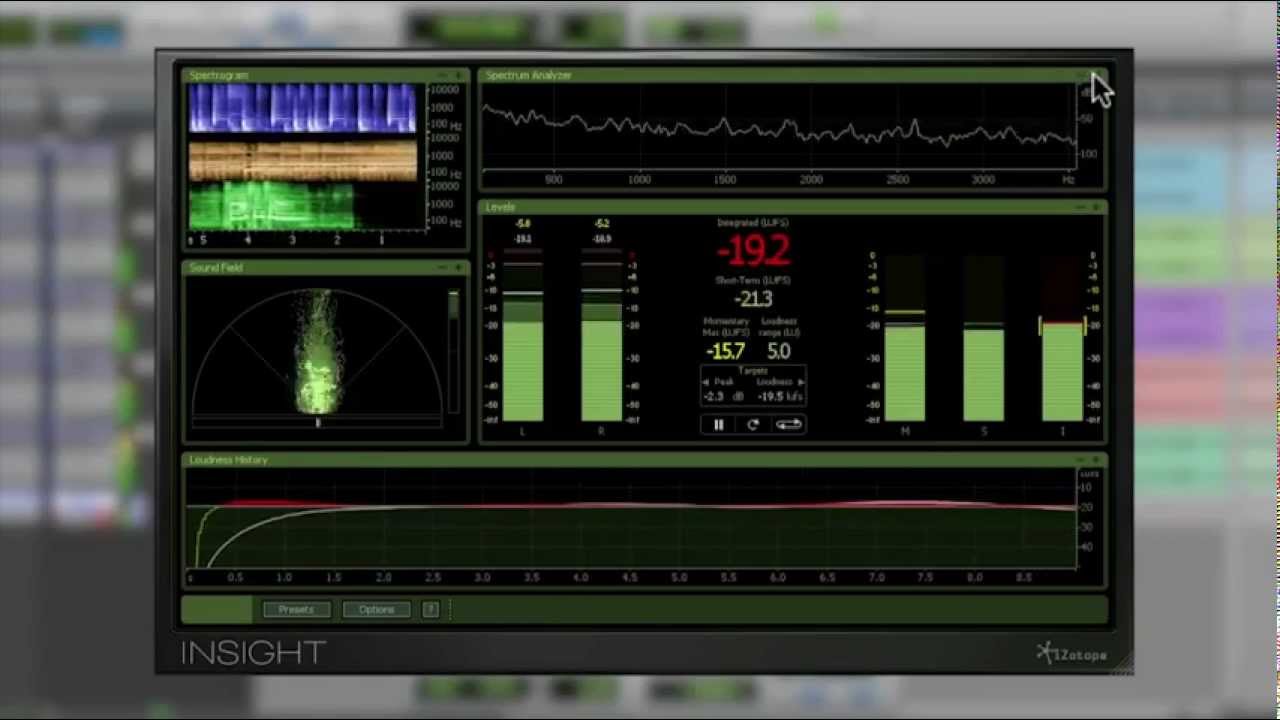This screenshot has height=720, width=1280.
Task: Click the plus icon in Loudness History header
Action: (1096, 460)
